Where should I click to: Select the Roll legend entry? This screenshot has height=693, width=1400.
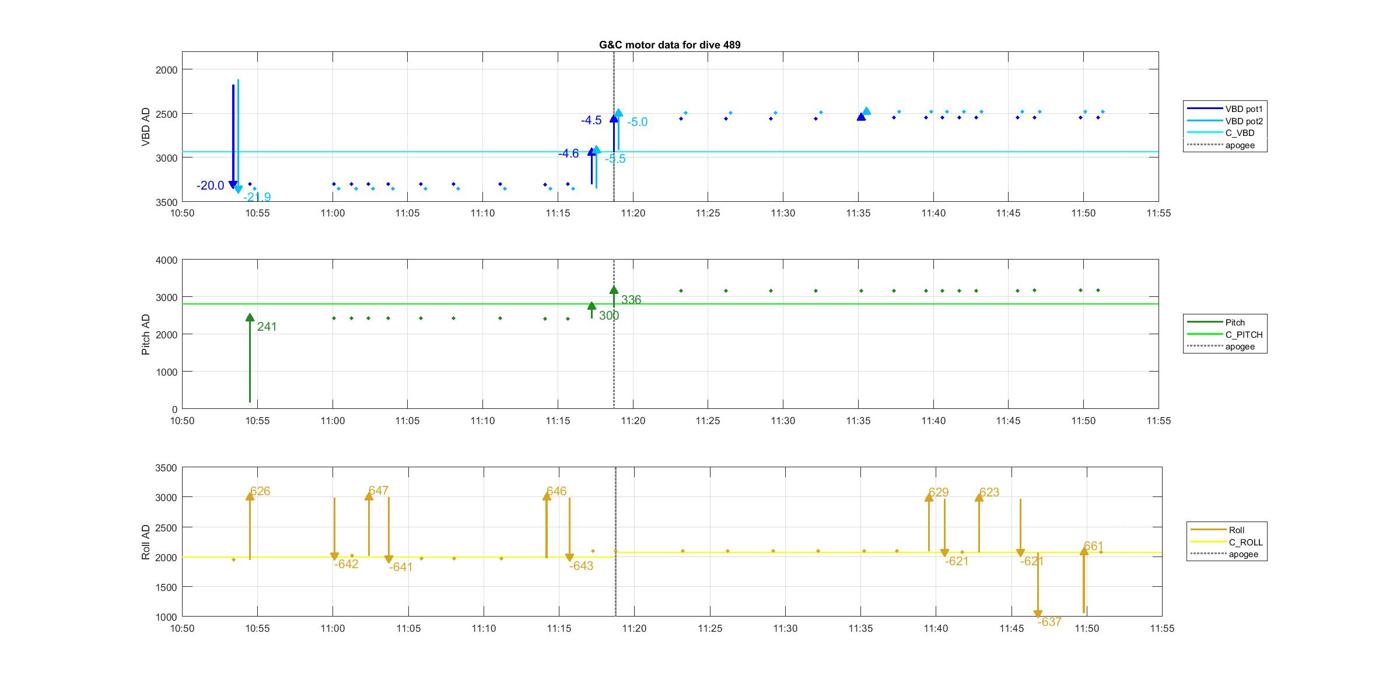[x=1218, y=530]
